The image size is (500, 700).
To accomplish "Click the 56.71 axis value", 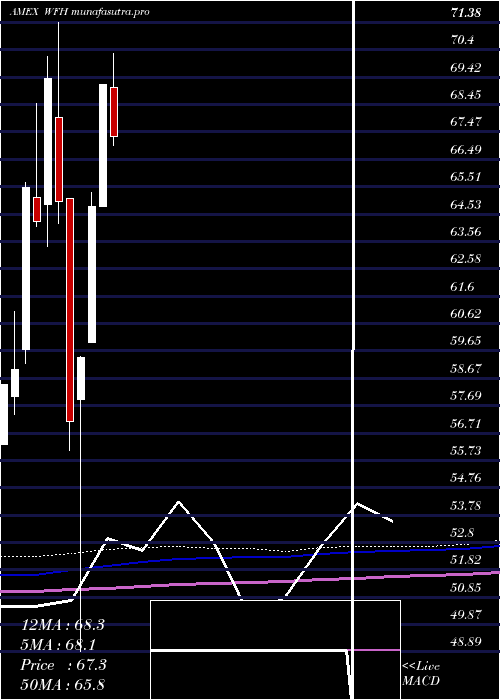I will point(466,423).
